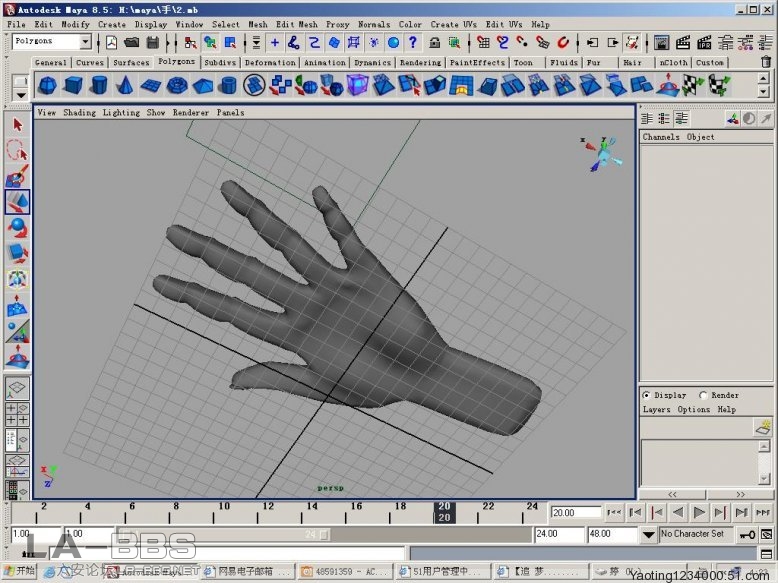Jump to the start of playback range
778x583 pixels.
coord(615,513)
